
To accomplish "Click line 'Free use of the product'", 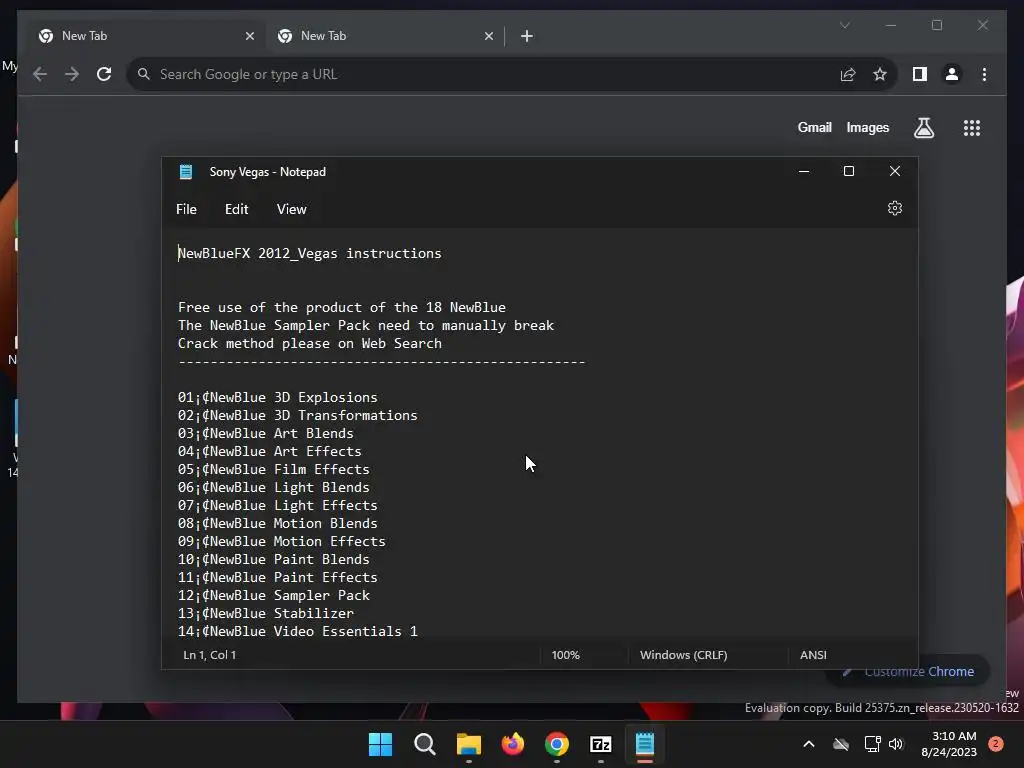I will [342, 308].
